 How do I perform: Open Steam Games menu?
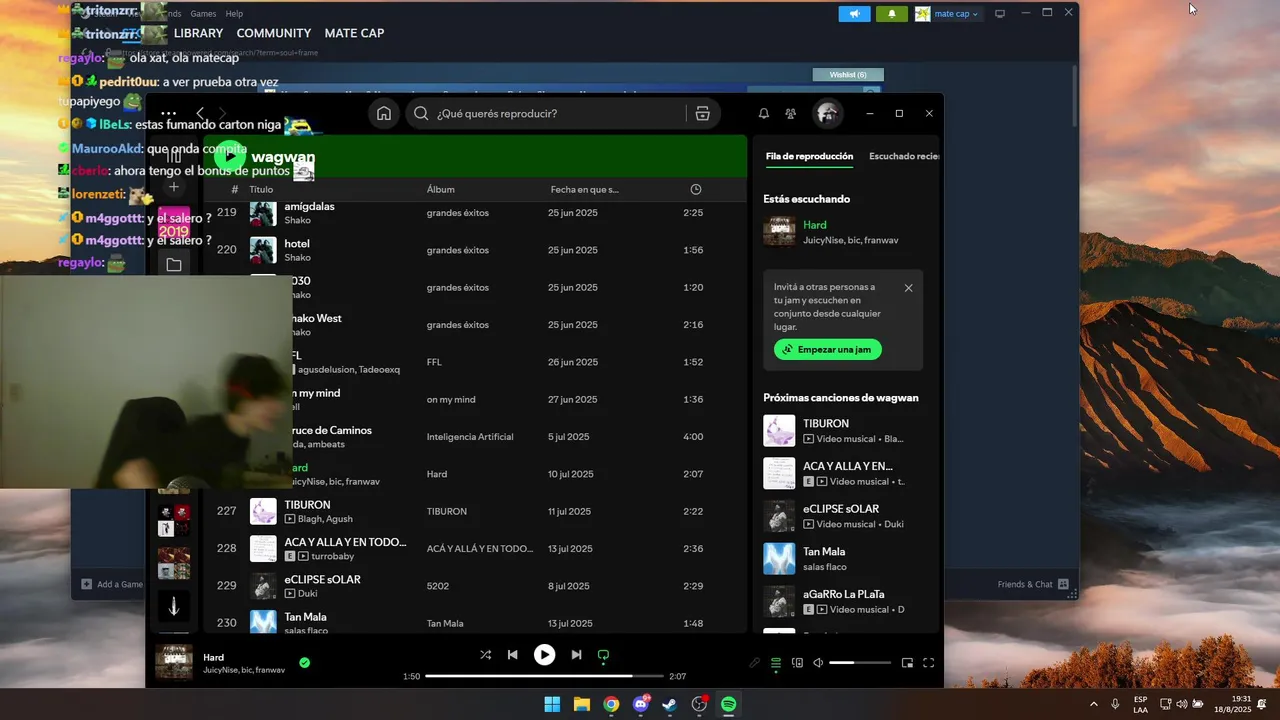tap(203, 14)
